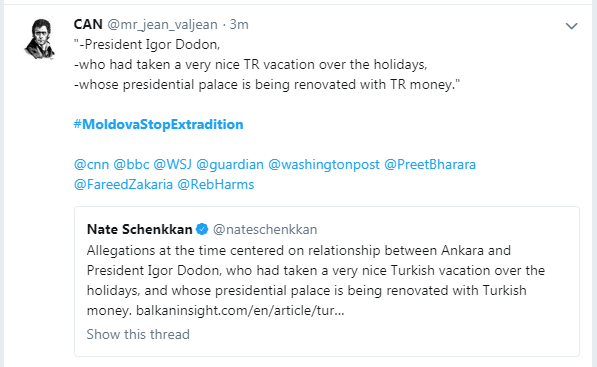Open the @cnn mention
The width and height of the screenshot is (597, 367).
[x=91, y=164]
